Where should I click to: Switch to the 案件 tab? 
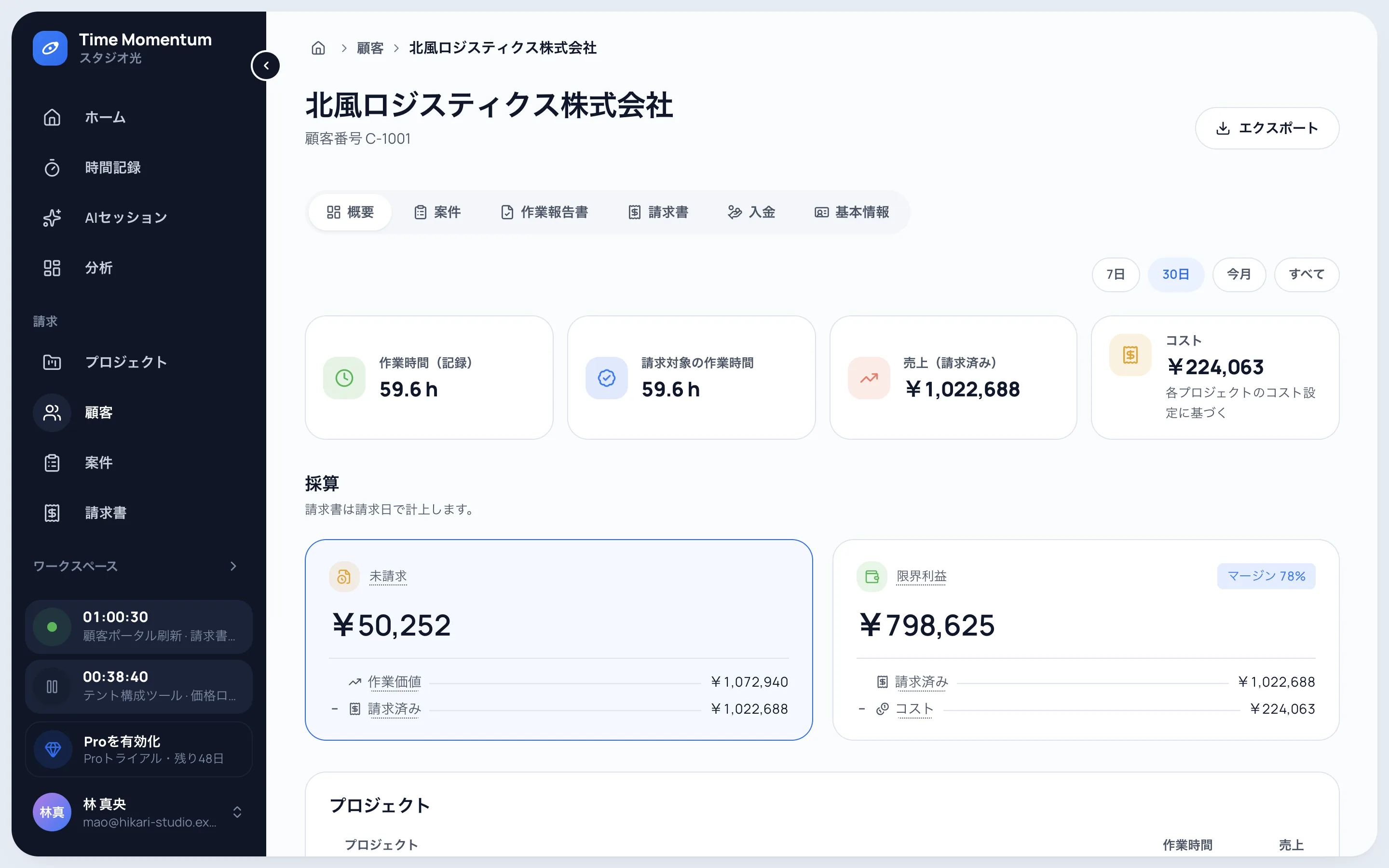click(x=437, y=212)
